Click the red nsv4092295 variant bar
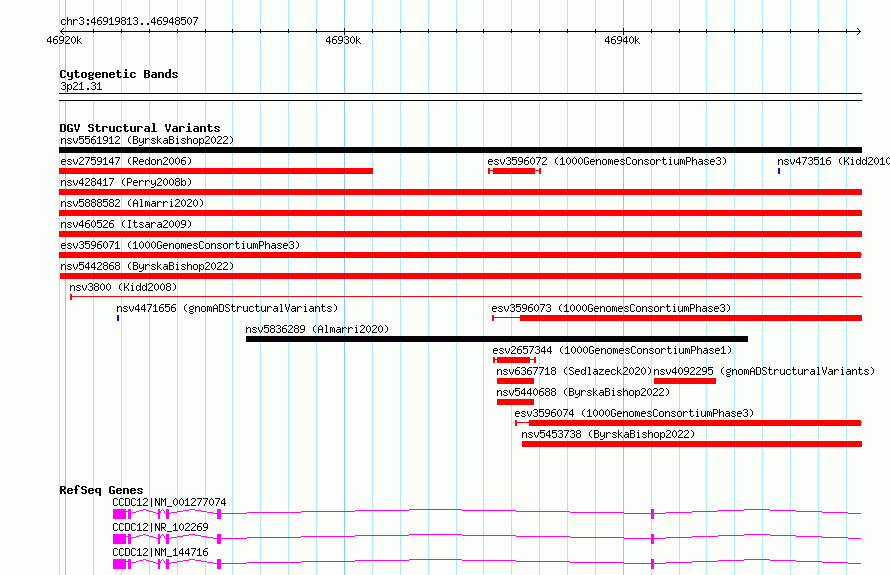Image resolution: width=890 pixels, height=575 pixels. click(685, 381)
